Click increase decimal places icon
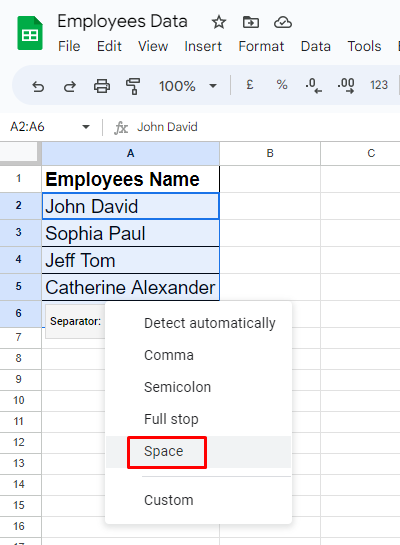 [x=346, y=86]
